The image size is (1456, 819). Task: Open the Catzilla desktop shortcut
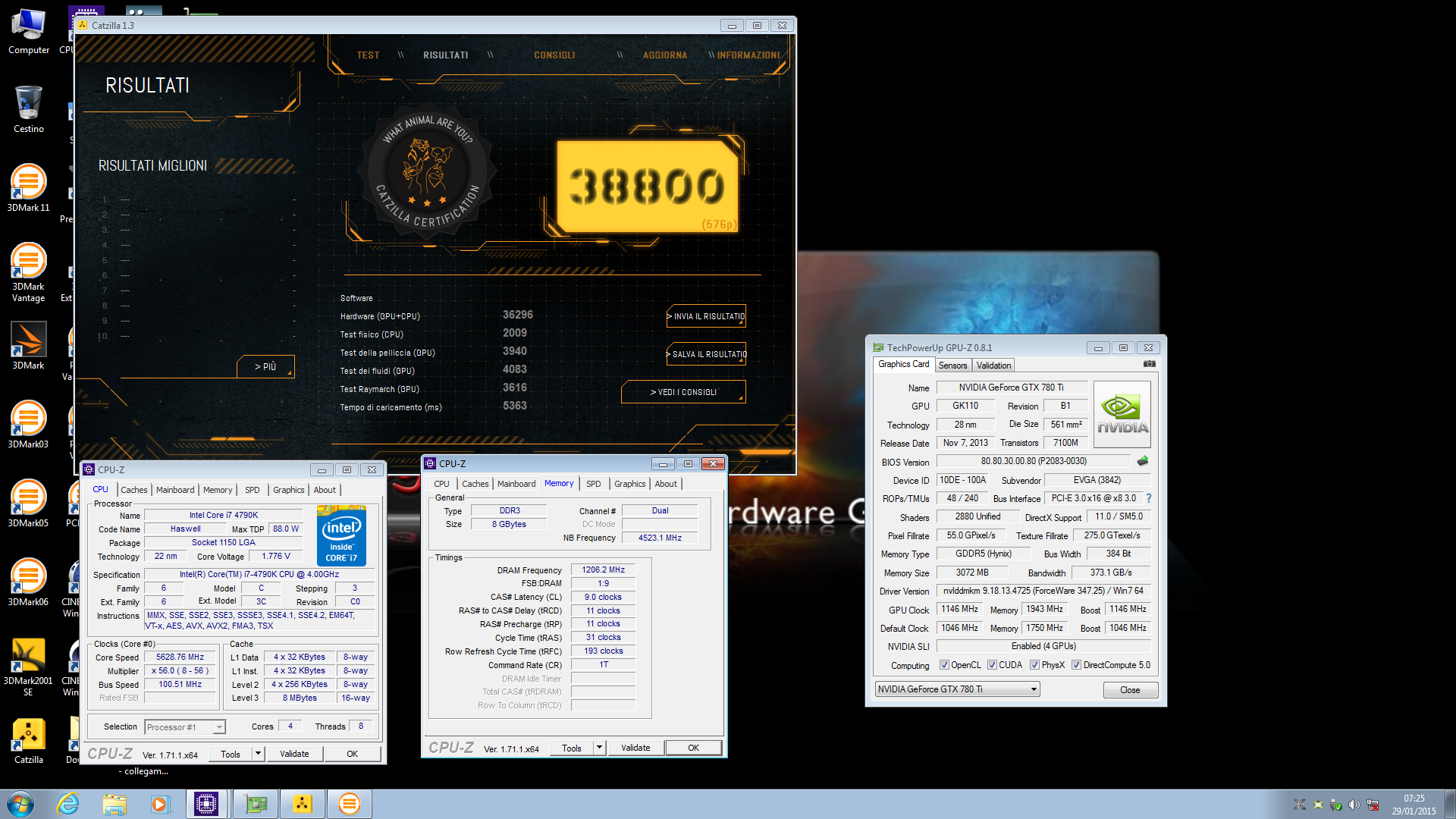[28, 740]
